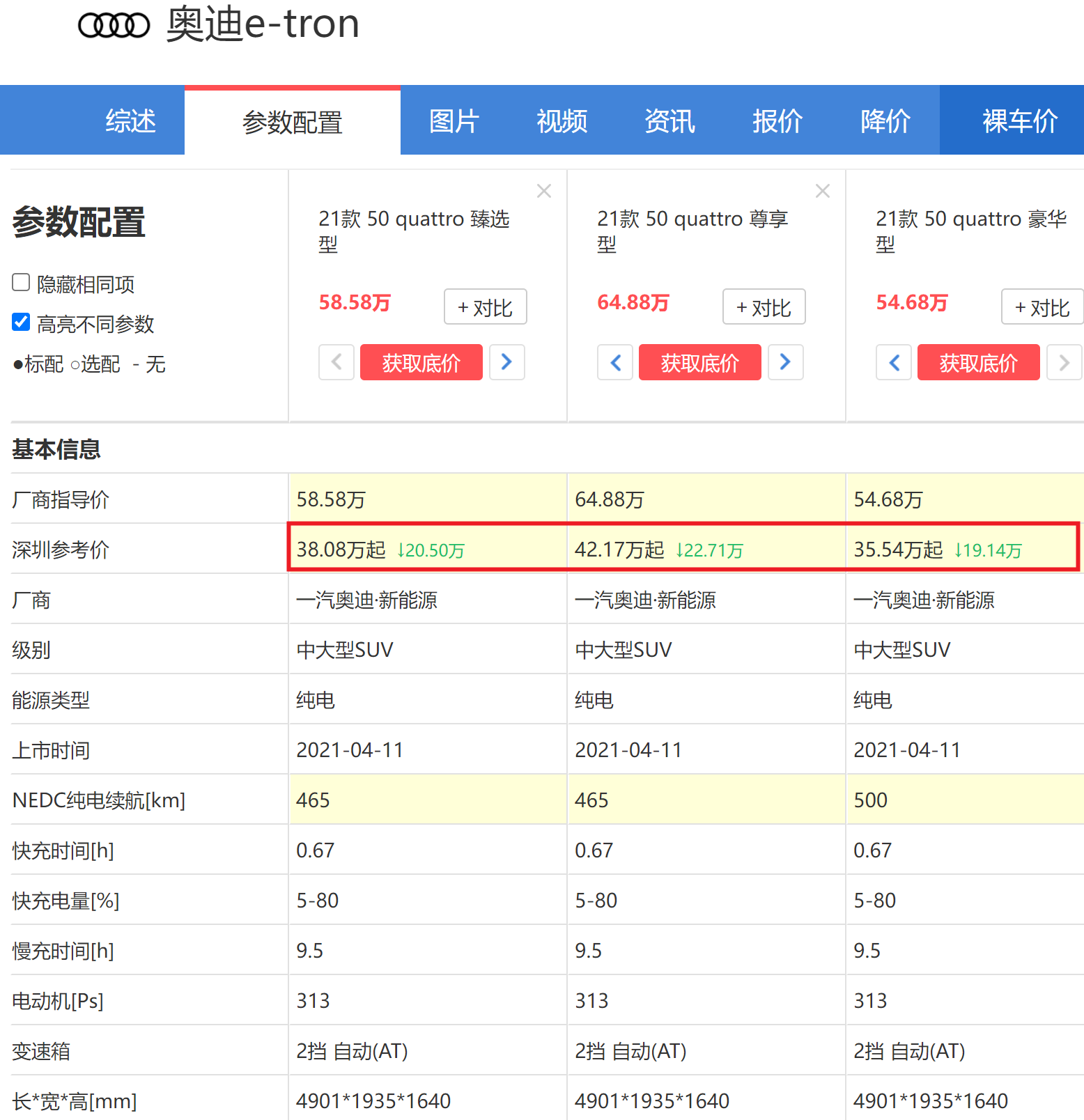1084x1120 pixels.
Task: Click the Audi four-rings logo
Action: [x=114, y=26]
